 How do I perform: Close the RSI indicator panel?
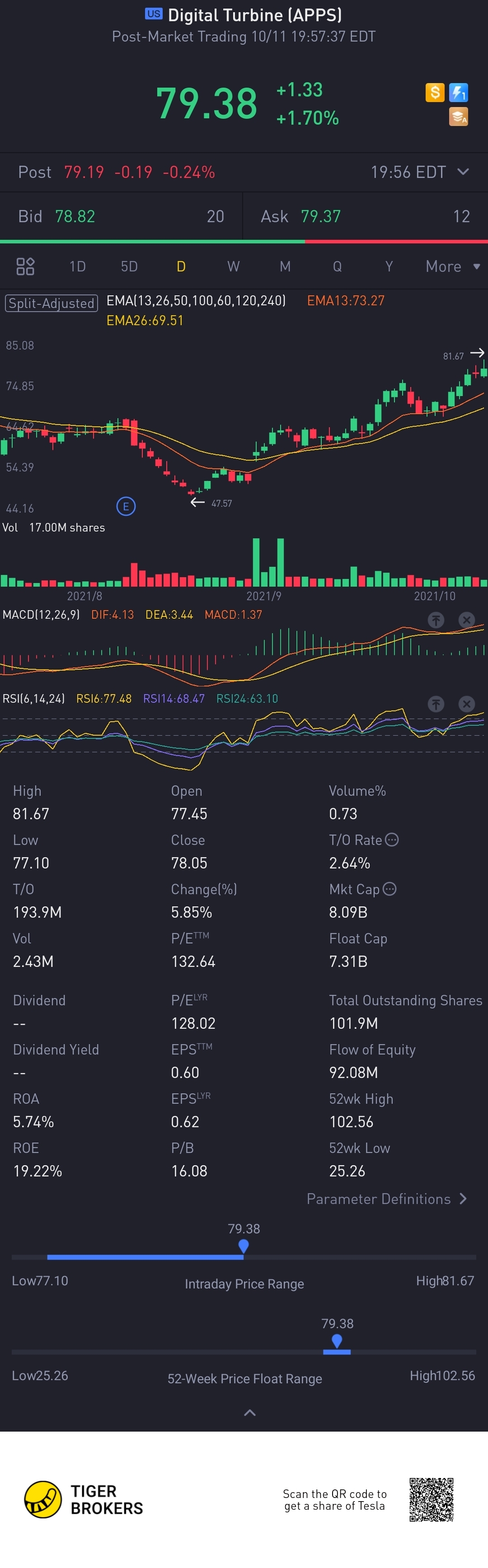point(466,704)
